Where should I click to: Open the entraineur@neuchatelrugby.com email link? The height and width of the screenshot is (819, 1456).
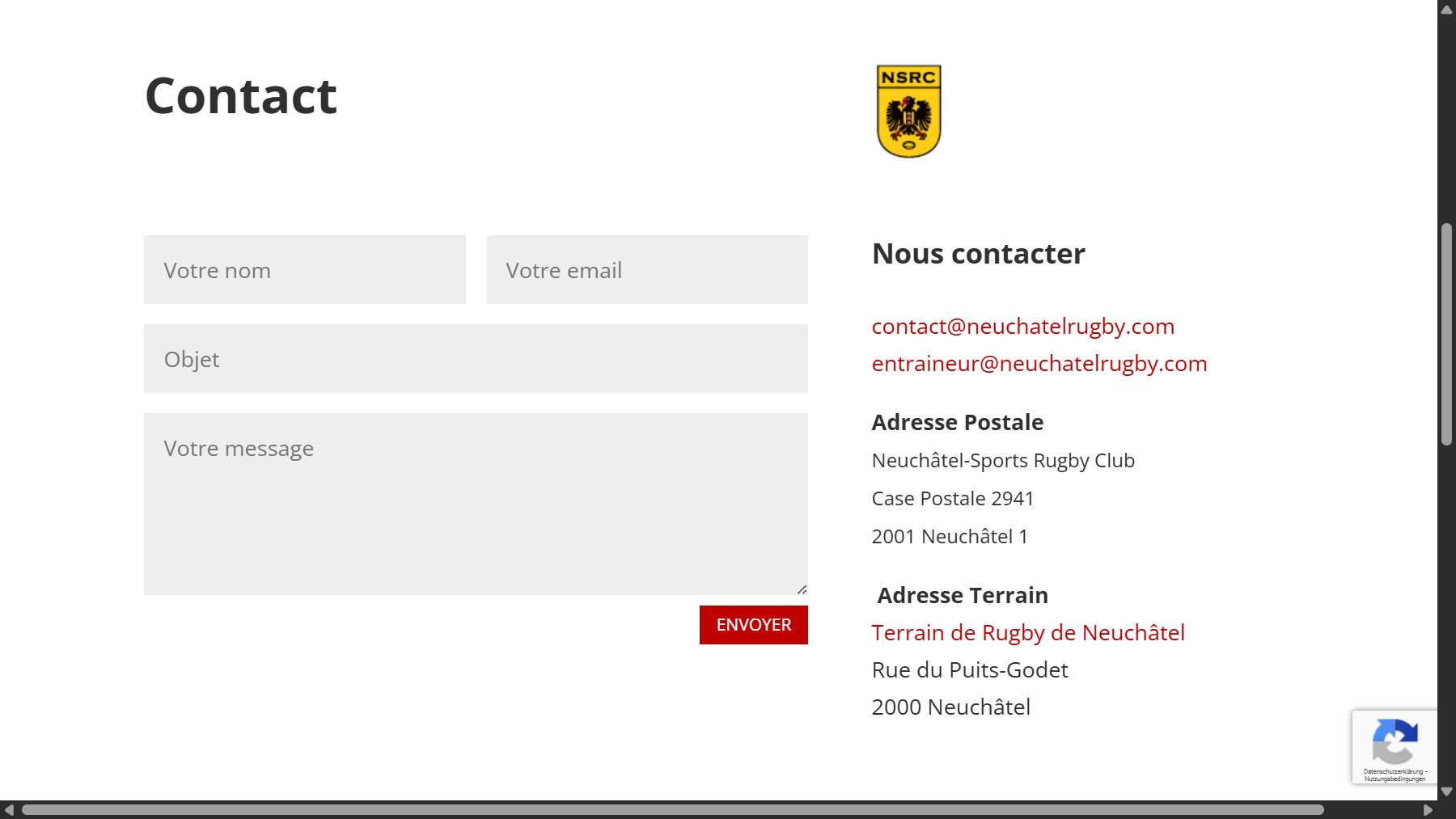pyautogui.click(x=1039, y=364)
